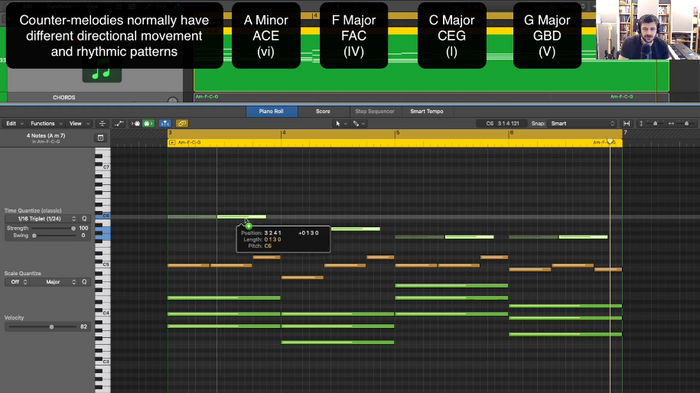Select the lowest orange note in bar 4
Viewport: 700px width, 393px height.
pyautogui.click(x=302, y=278)
